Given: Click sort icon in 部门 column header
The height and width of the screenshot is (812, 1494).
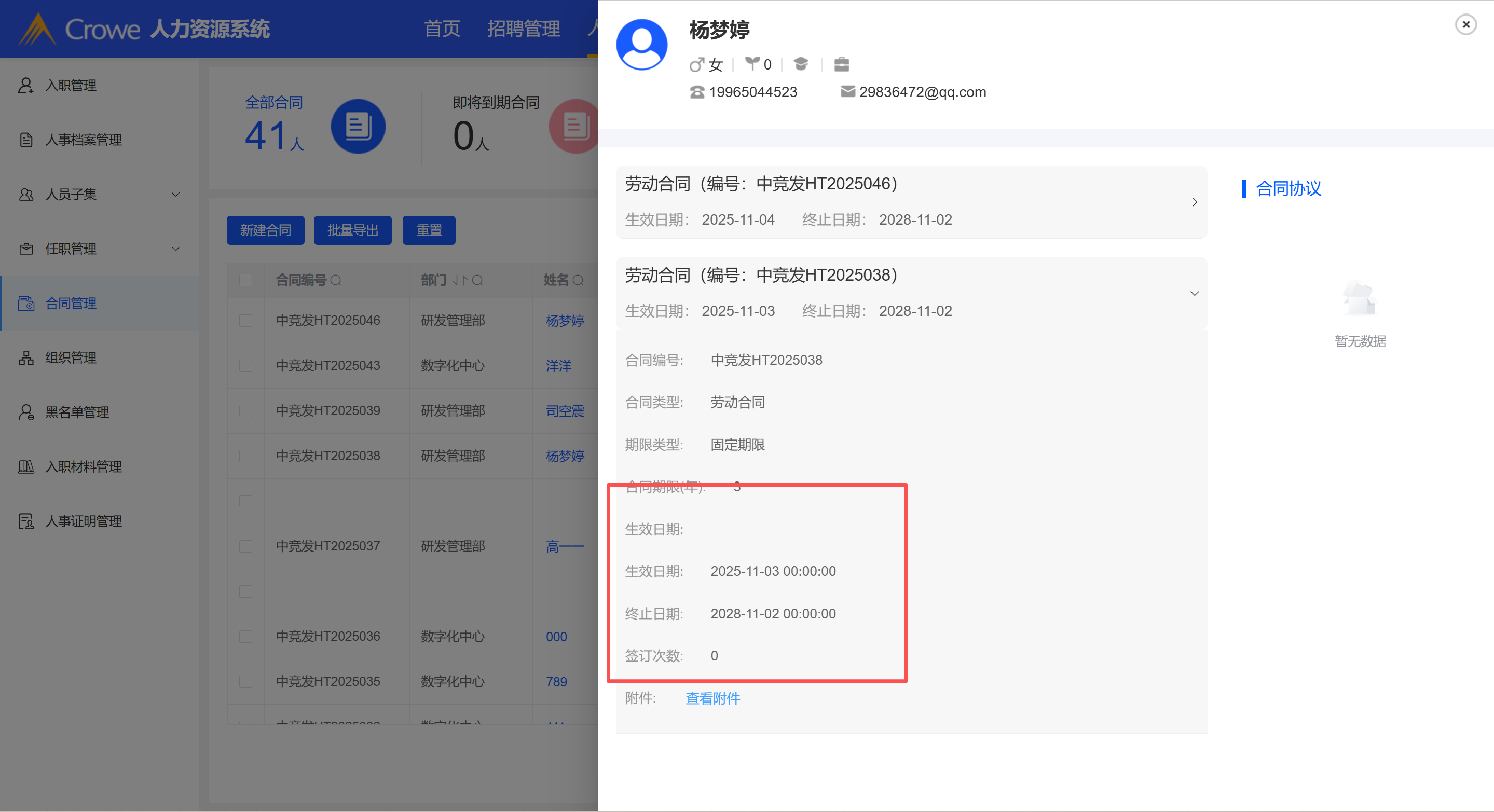Looking at the screenshot, I should [x=459, y=281].
